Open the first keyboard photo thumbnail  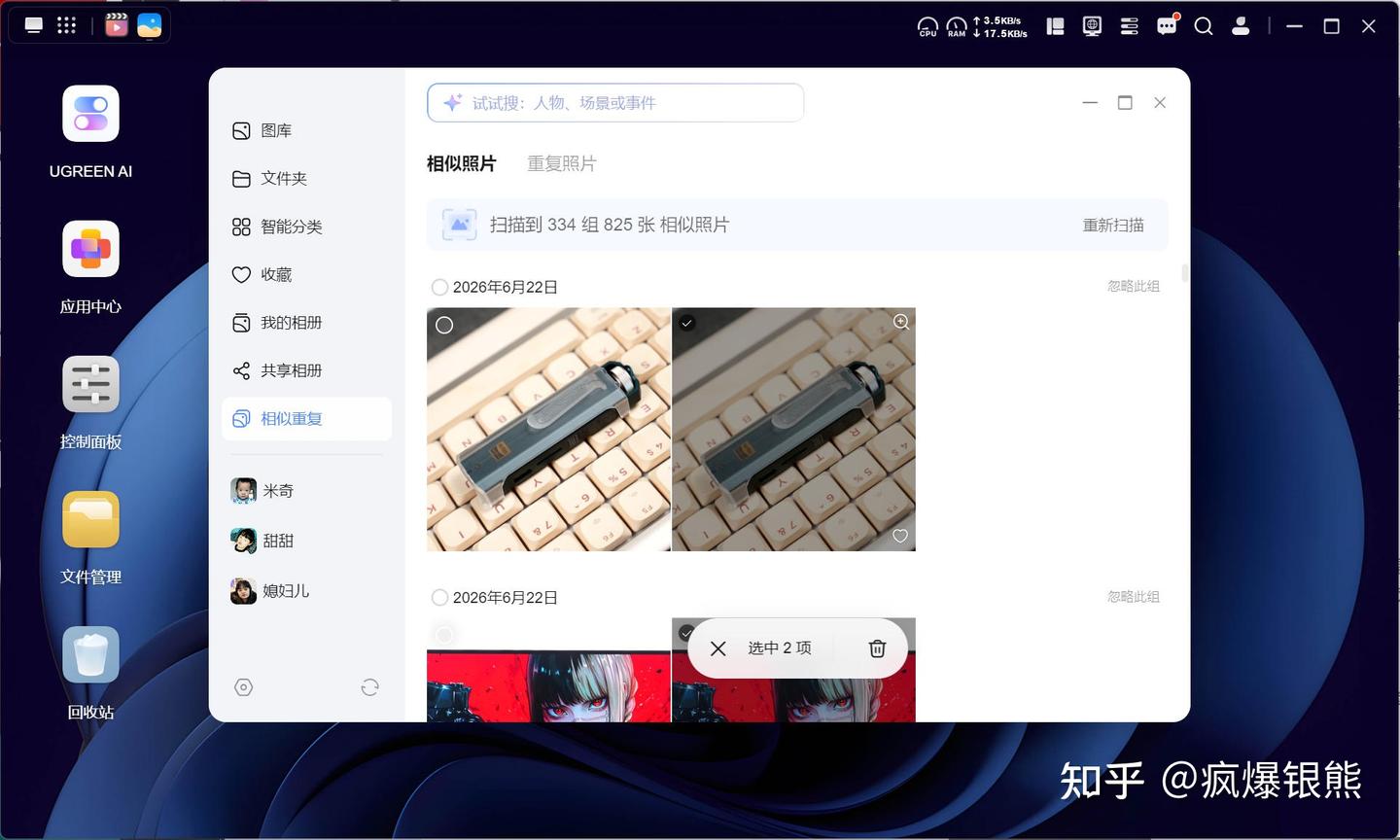548,430
